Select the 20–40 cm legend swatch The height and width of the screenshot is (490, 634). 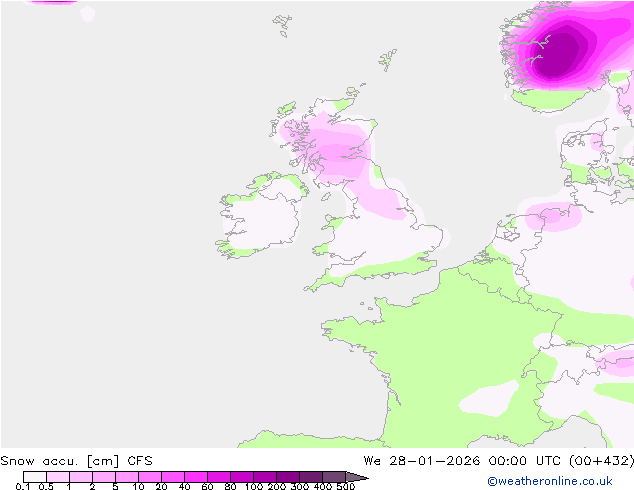(173, 477)
